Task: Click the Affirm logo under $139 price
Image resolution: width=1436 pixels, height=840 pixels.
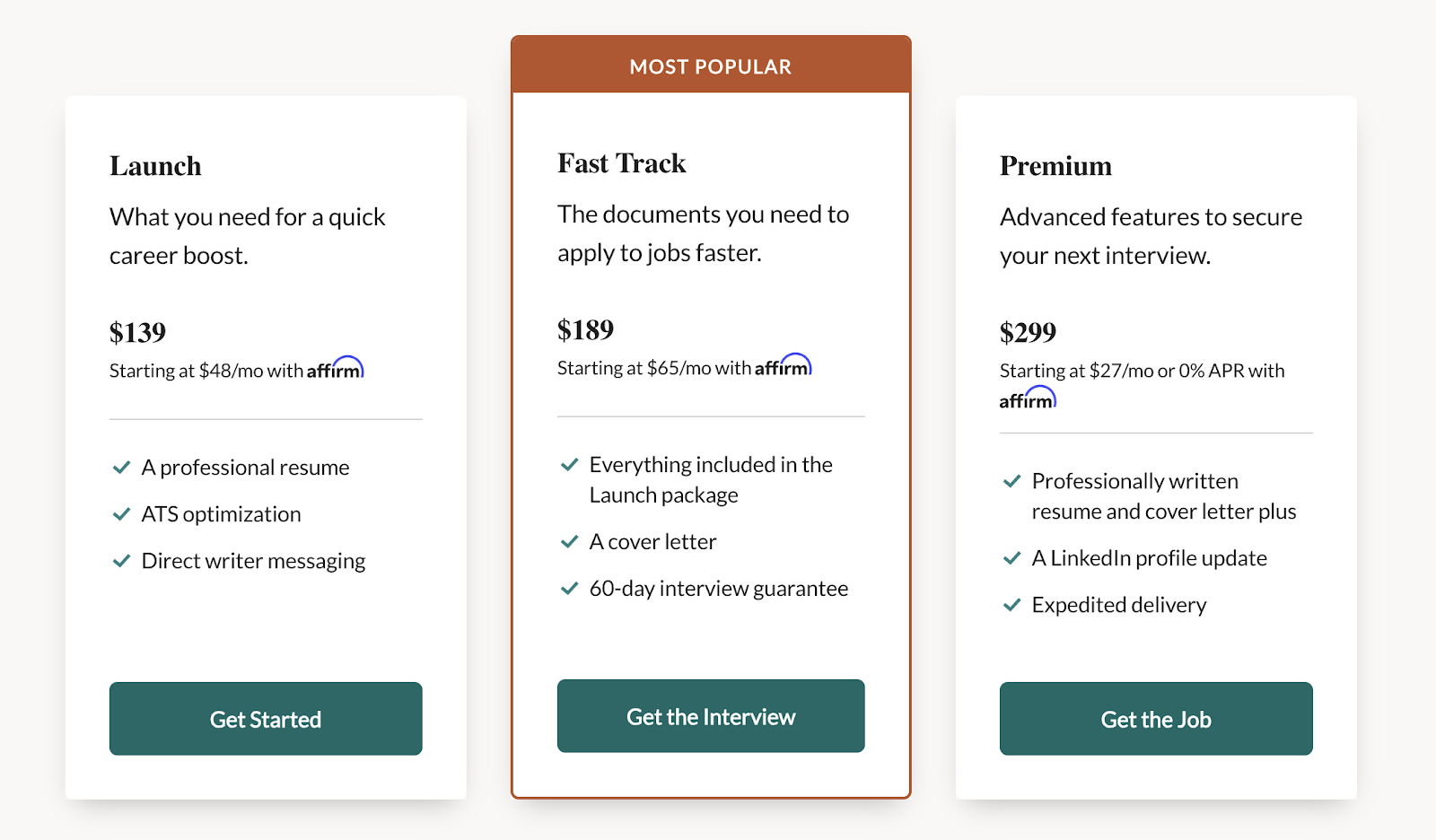Action: pos(336,368)
